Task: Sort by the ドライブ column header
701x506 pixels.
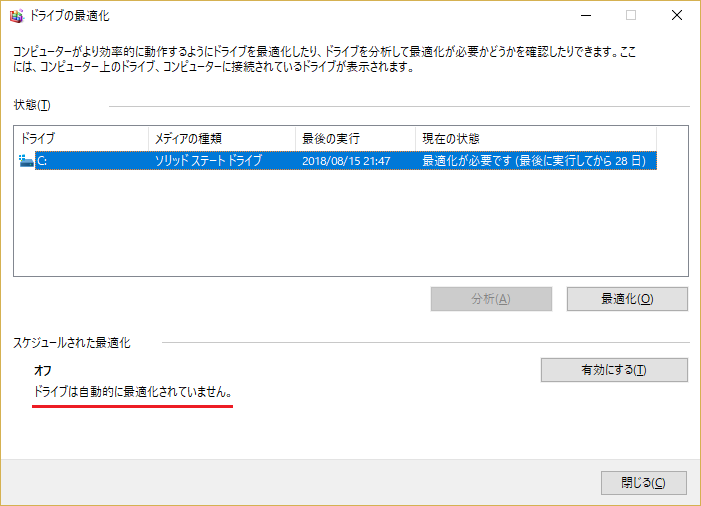Action: point(80,138)
